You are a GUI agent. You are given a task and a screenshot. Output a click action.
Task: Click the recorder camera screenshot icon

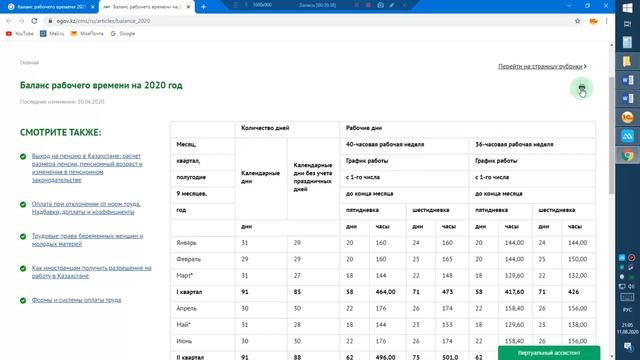point(380,5)
